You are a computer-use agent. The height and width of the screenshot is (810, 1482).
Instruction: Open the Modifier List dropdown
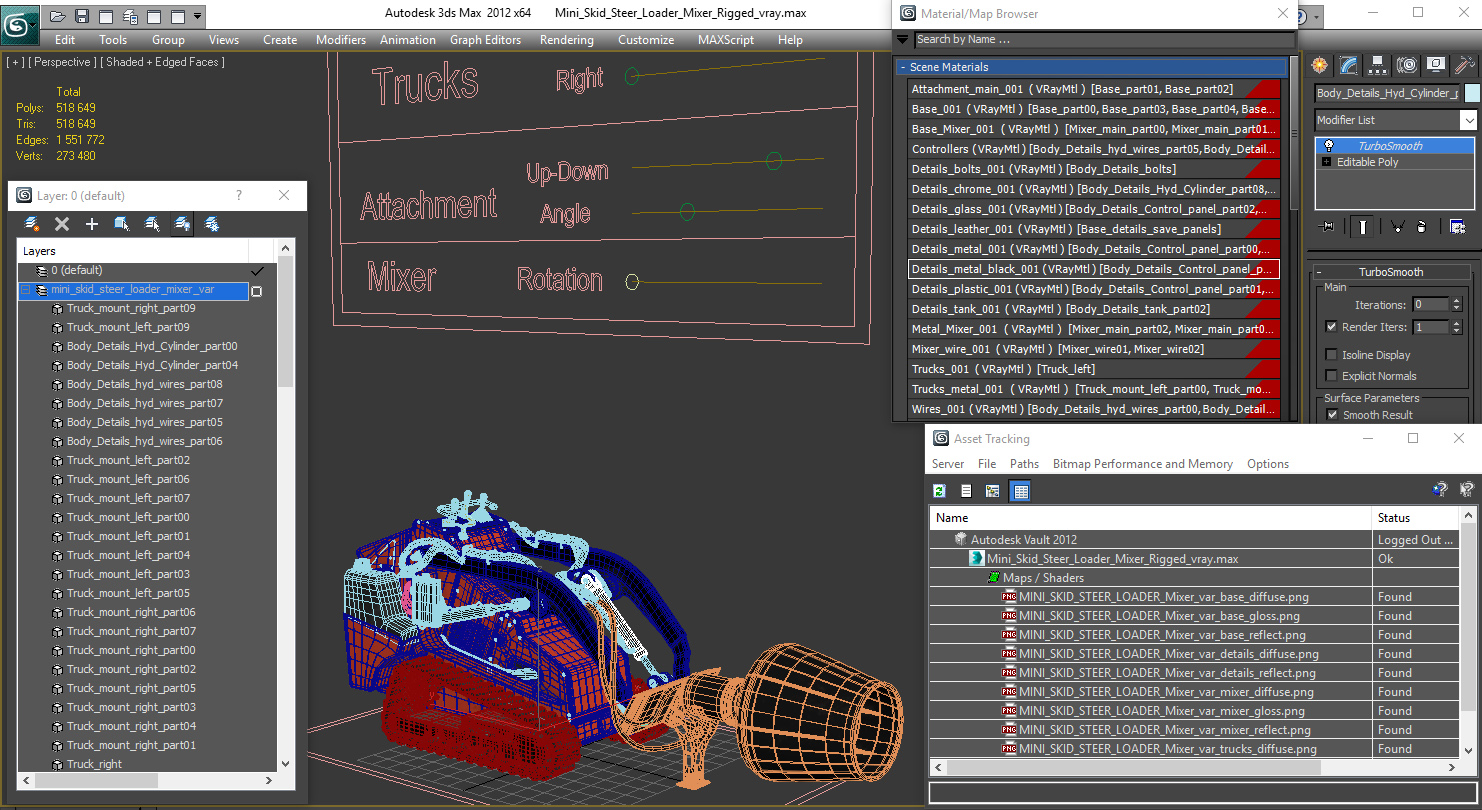tap(1468, 120)
